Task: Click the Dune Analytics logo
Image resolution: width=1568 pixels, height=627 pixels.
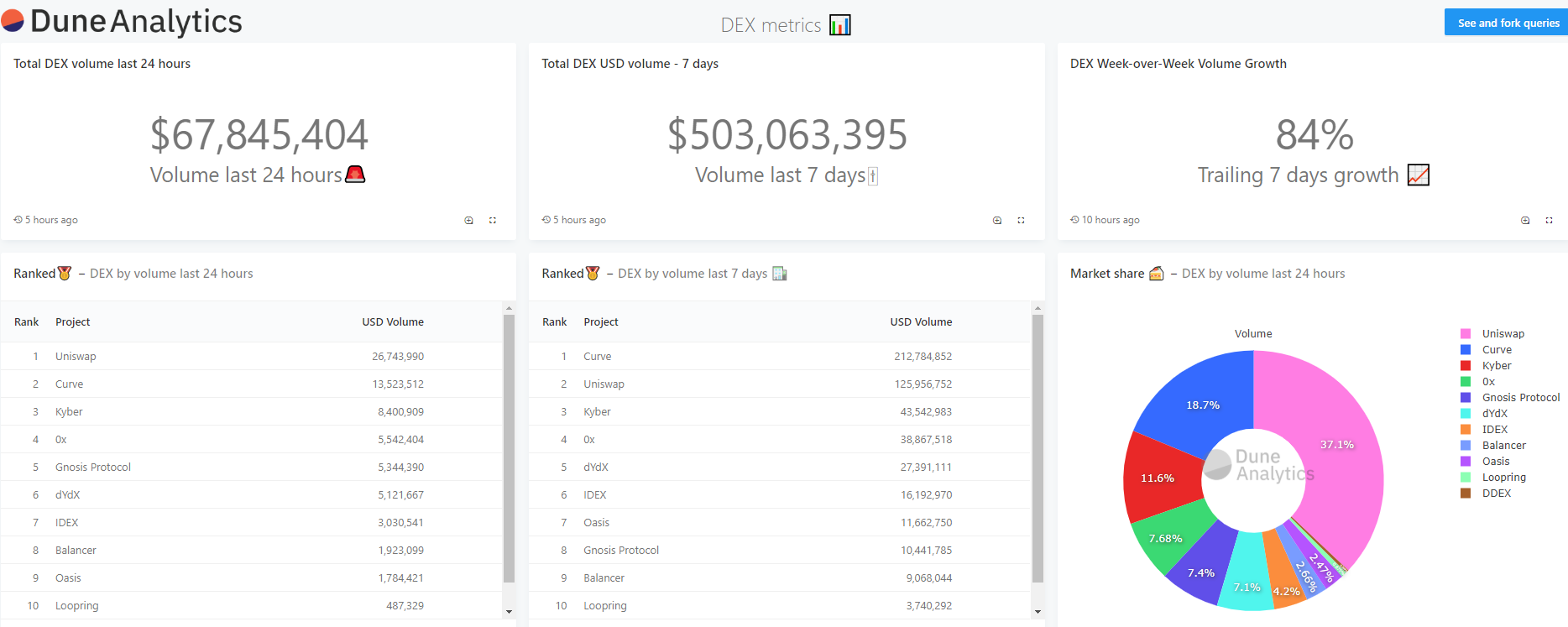Action: 122,22
